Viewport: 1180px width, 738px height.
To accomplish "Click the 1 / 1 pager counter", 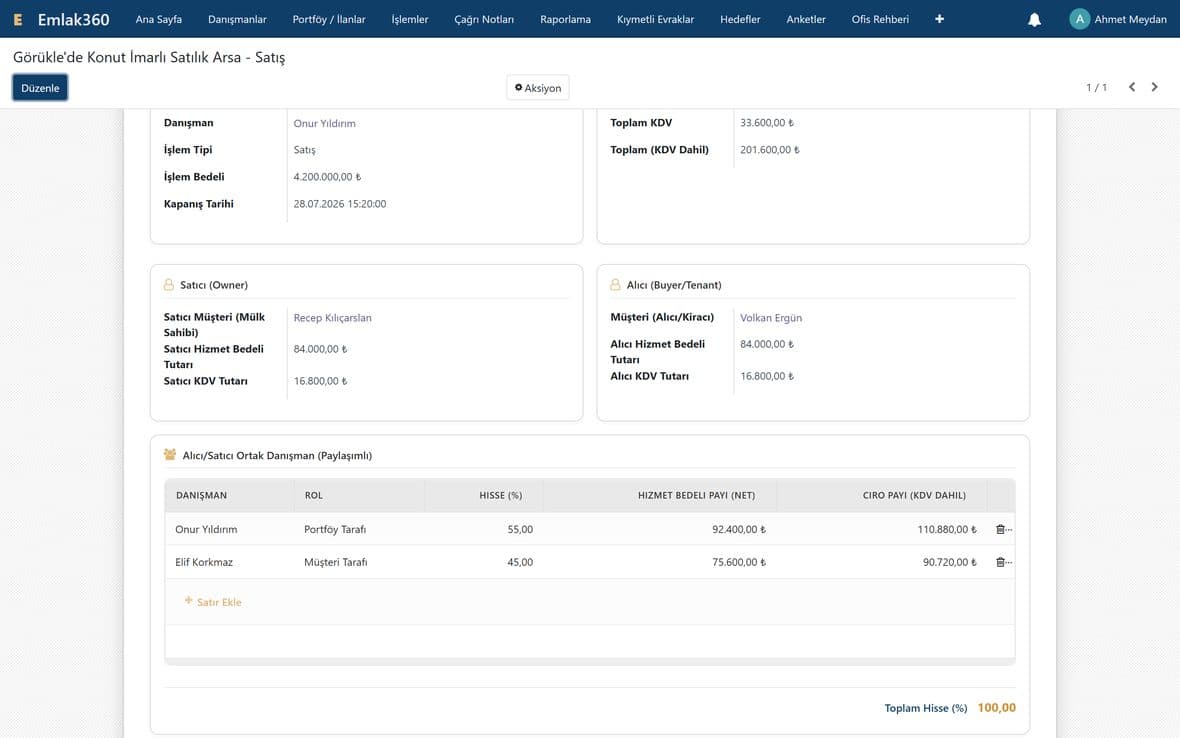I will tap(1096, 88).
